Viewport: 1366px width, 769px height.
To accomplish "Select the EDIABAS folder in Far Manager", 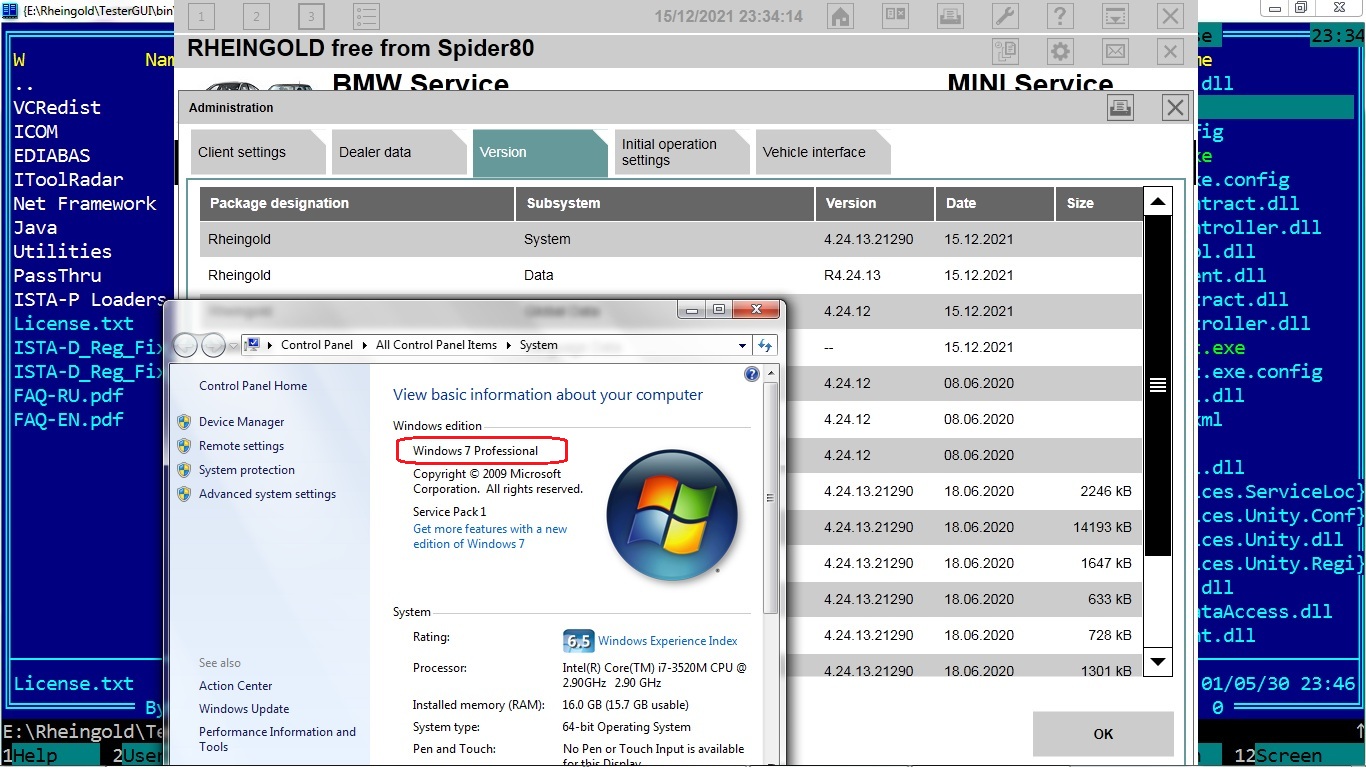I will tap(52, 155).
